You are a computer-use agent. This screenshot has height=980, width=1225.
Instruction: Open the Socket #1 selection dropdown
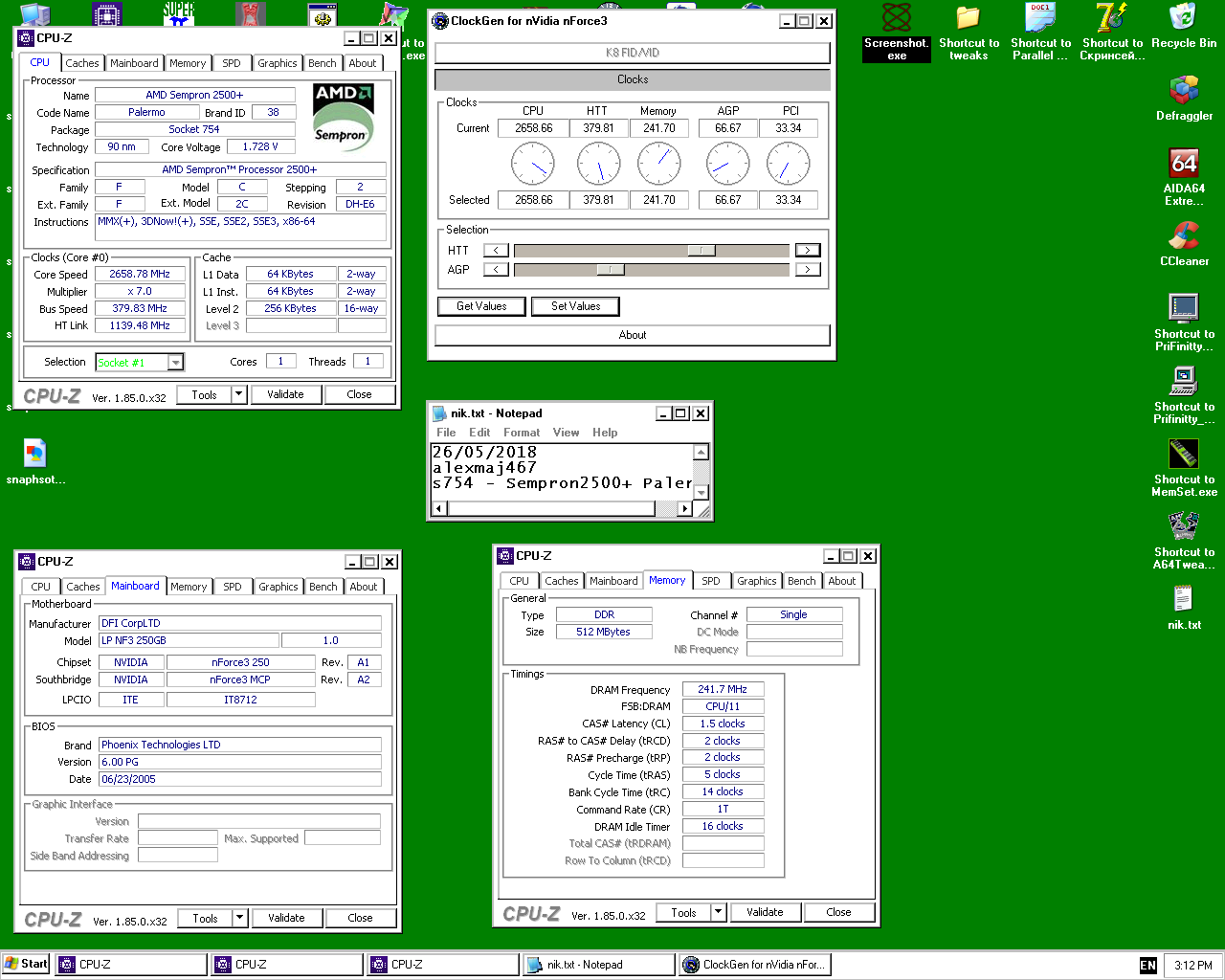pyautogui.click(x=176, y=363)
